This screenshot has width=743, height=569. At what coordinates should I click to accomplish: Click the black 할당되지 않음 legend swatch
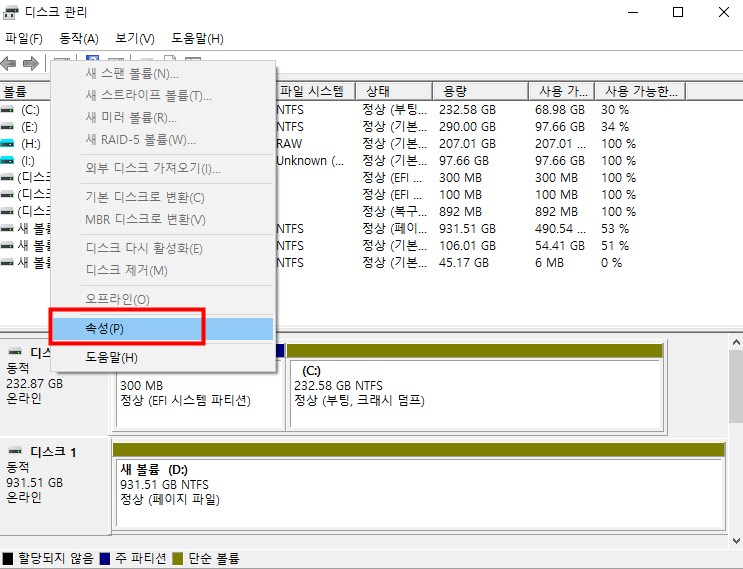8,559
